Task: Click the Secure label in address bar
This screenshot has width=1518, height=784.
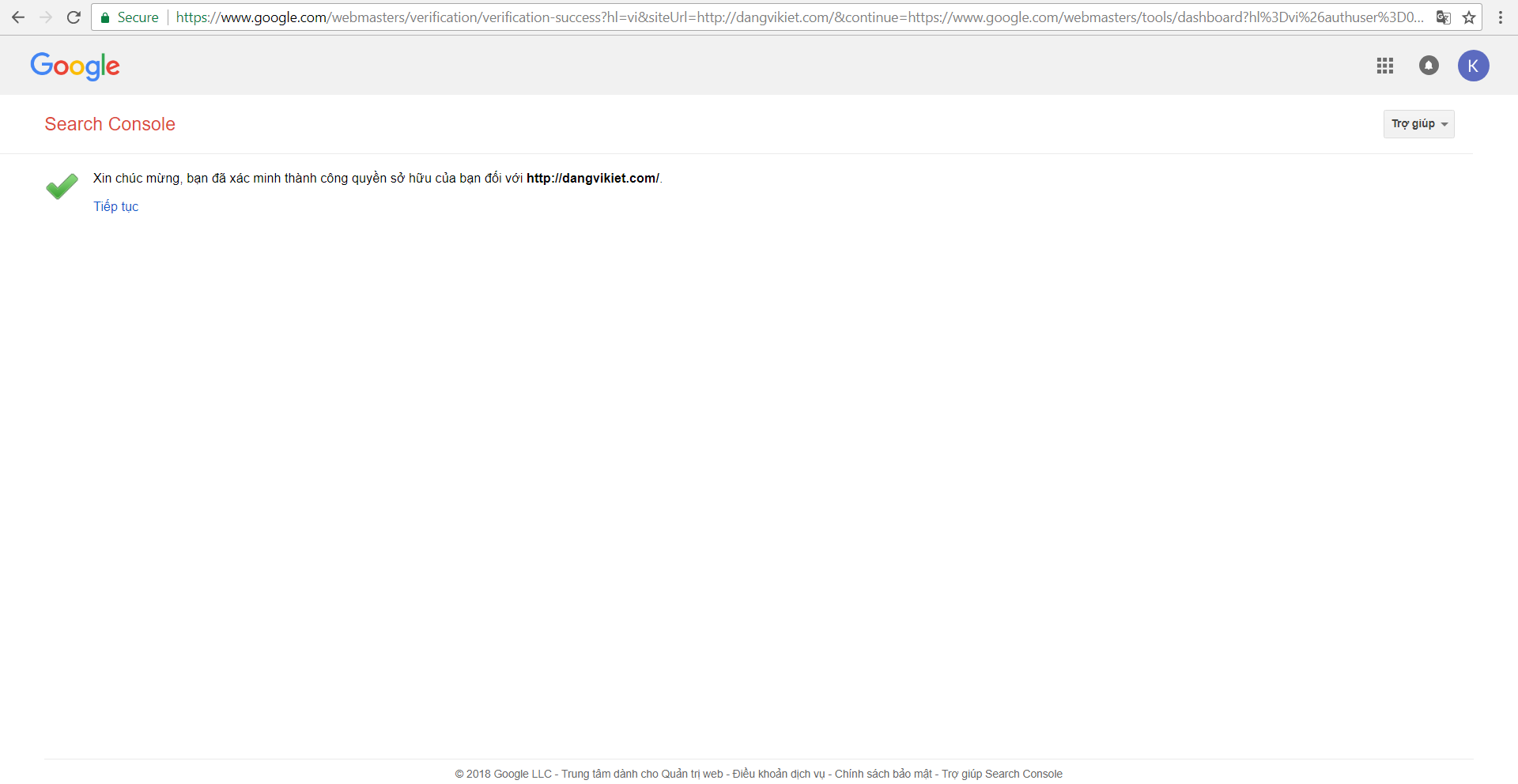Action: (138, 17)
